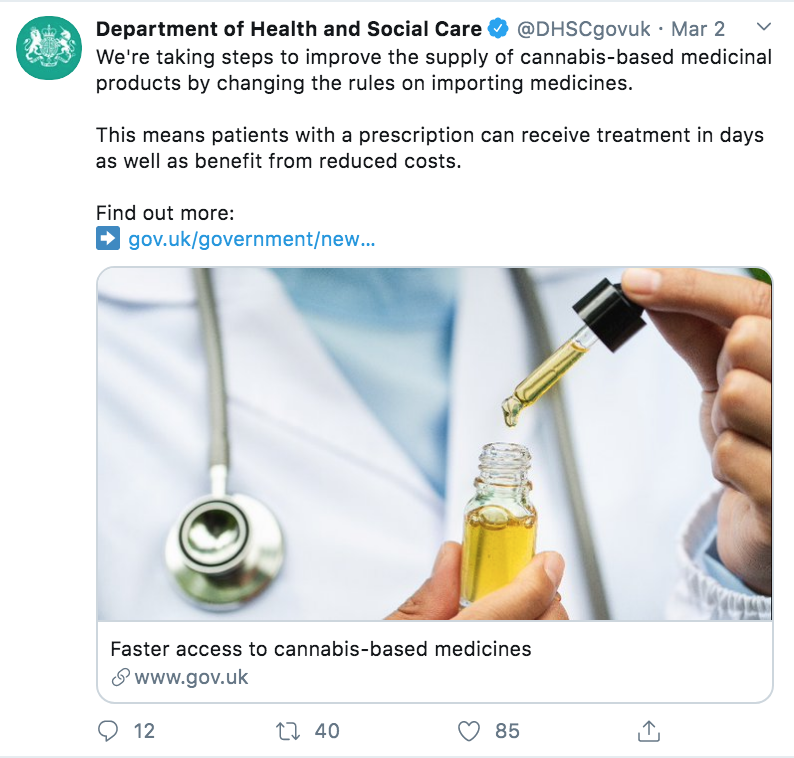The image size is (794, 758).
Task: Click the reply count 12
Action: pos(144,731)
